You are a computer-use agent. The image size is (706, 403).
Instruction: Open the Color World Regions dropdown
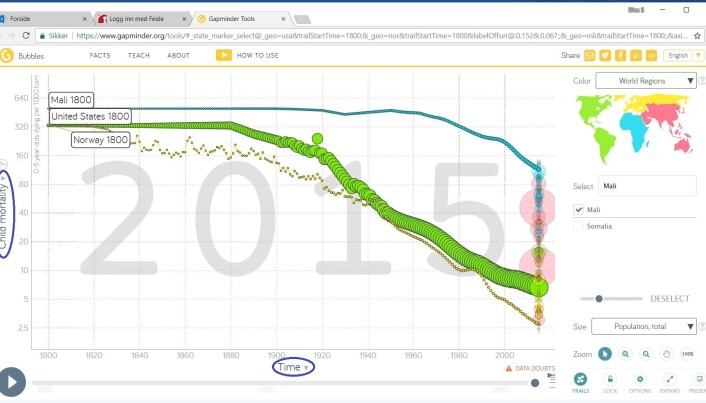[x=646, y=81]
